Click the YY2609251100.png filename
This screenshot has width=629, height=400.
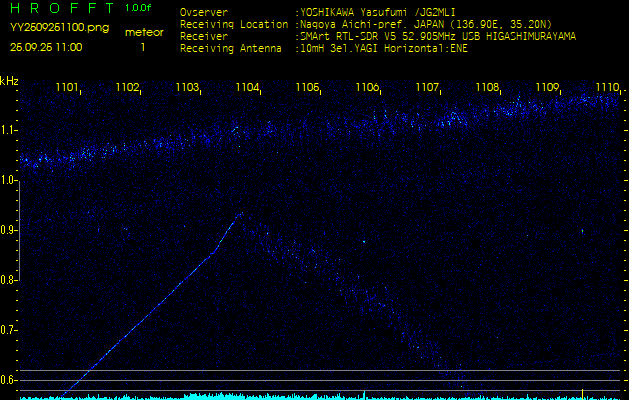59,29
